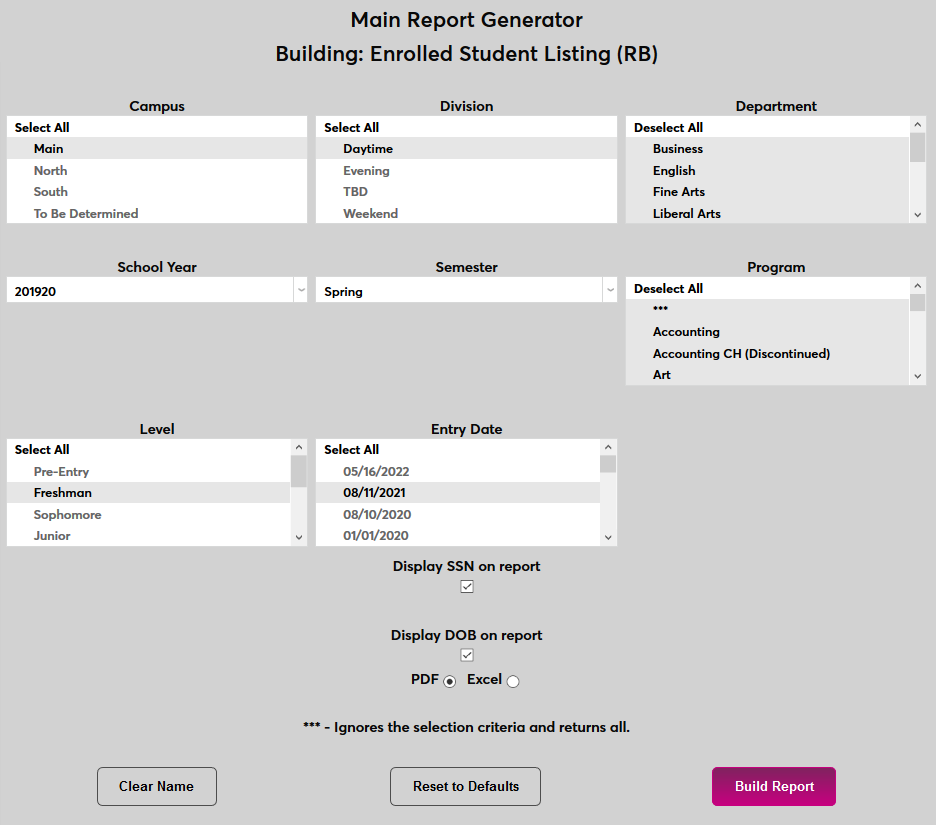
Task: Select the Excel output format
Action: [513, 680]
